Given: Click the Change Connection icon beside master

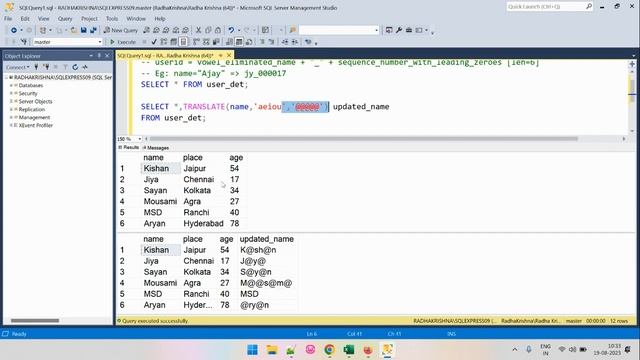Looking at the screenshot, I should click(24, 42).
